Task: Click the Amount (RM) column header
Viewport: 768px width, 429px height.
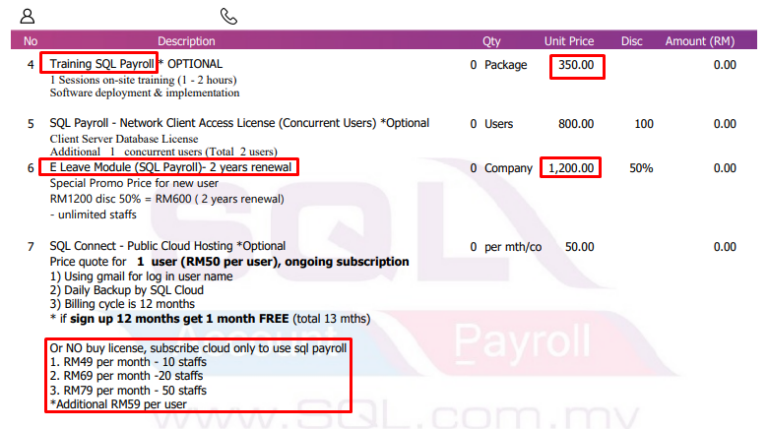Action: [699, 41]
